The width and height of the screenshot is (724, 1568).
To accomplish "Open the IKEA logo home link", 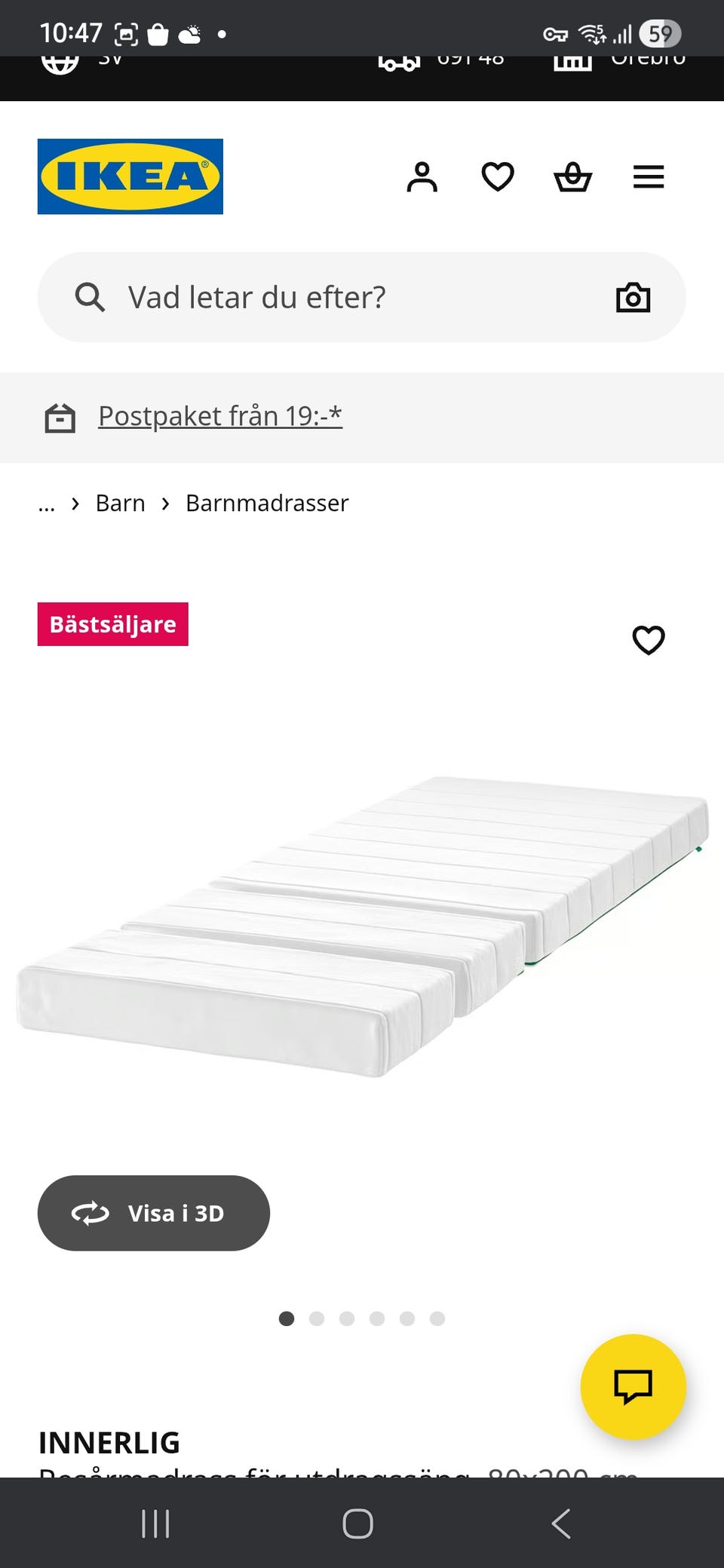I will click(130, 176).
